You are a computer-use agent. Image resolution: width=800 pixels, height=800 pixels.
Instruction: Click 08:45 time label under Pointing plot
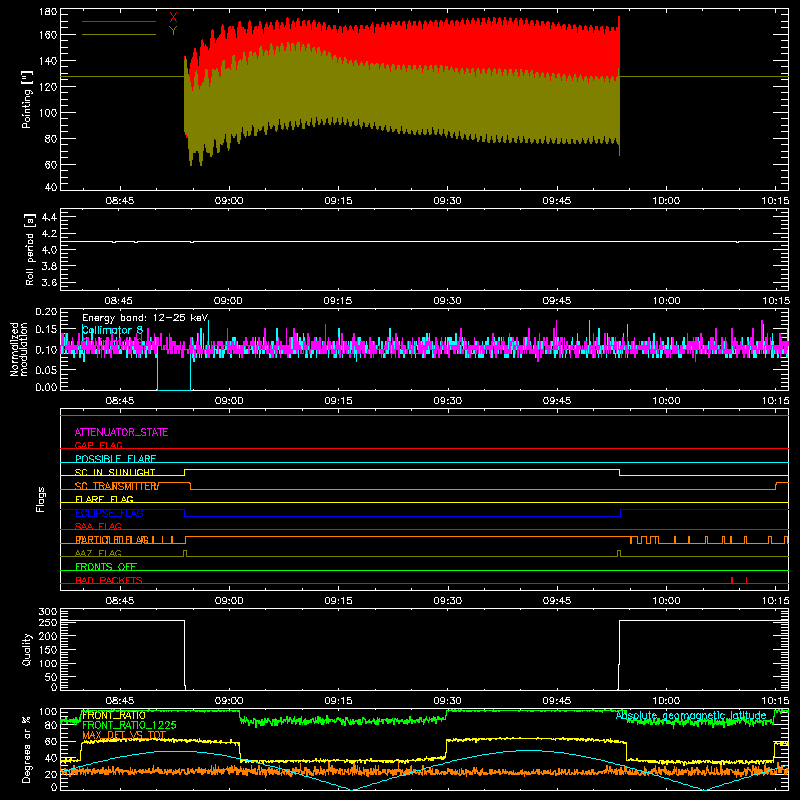coord(120,201)
